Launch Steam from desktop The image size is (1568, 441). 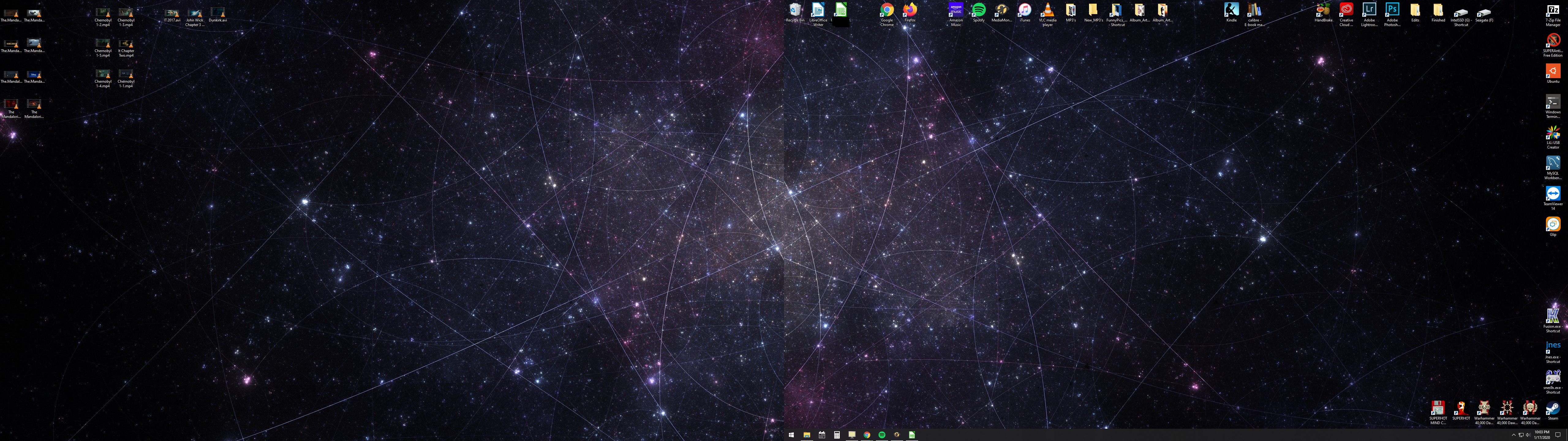[1553, 411]
